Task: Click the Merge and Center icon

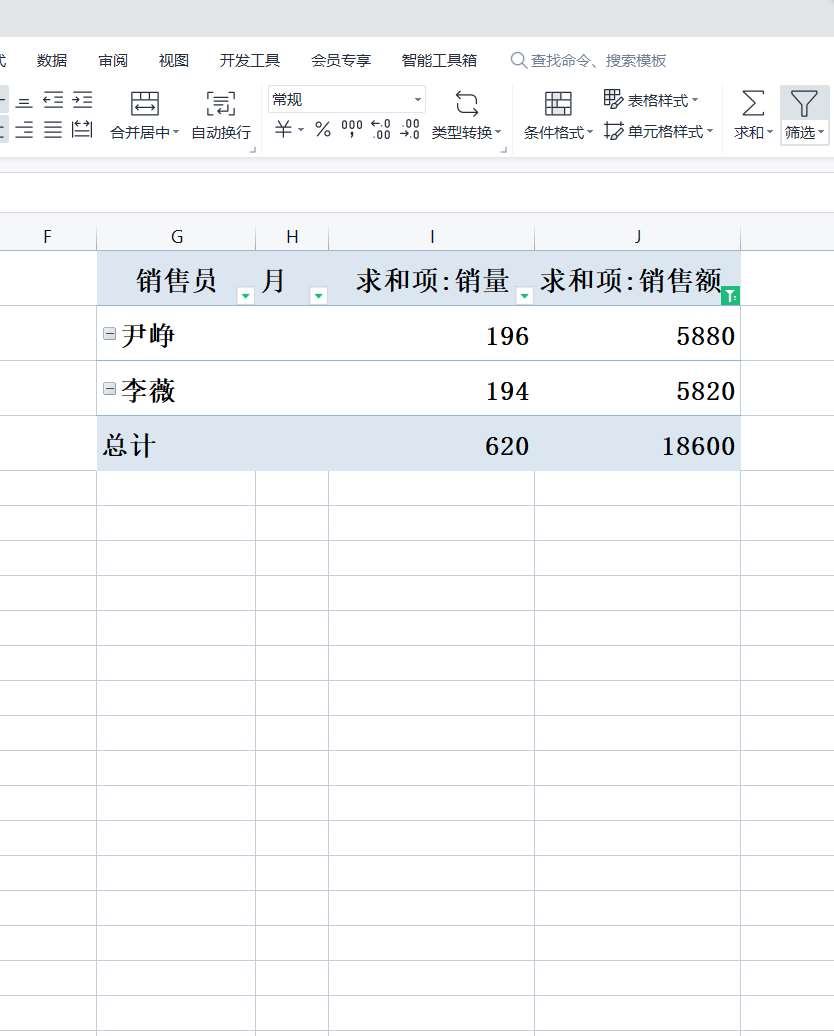Action: [x=145, y=104]
